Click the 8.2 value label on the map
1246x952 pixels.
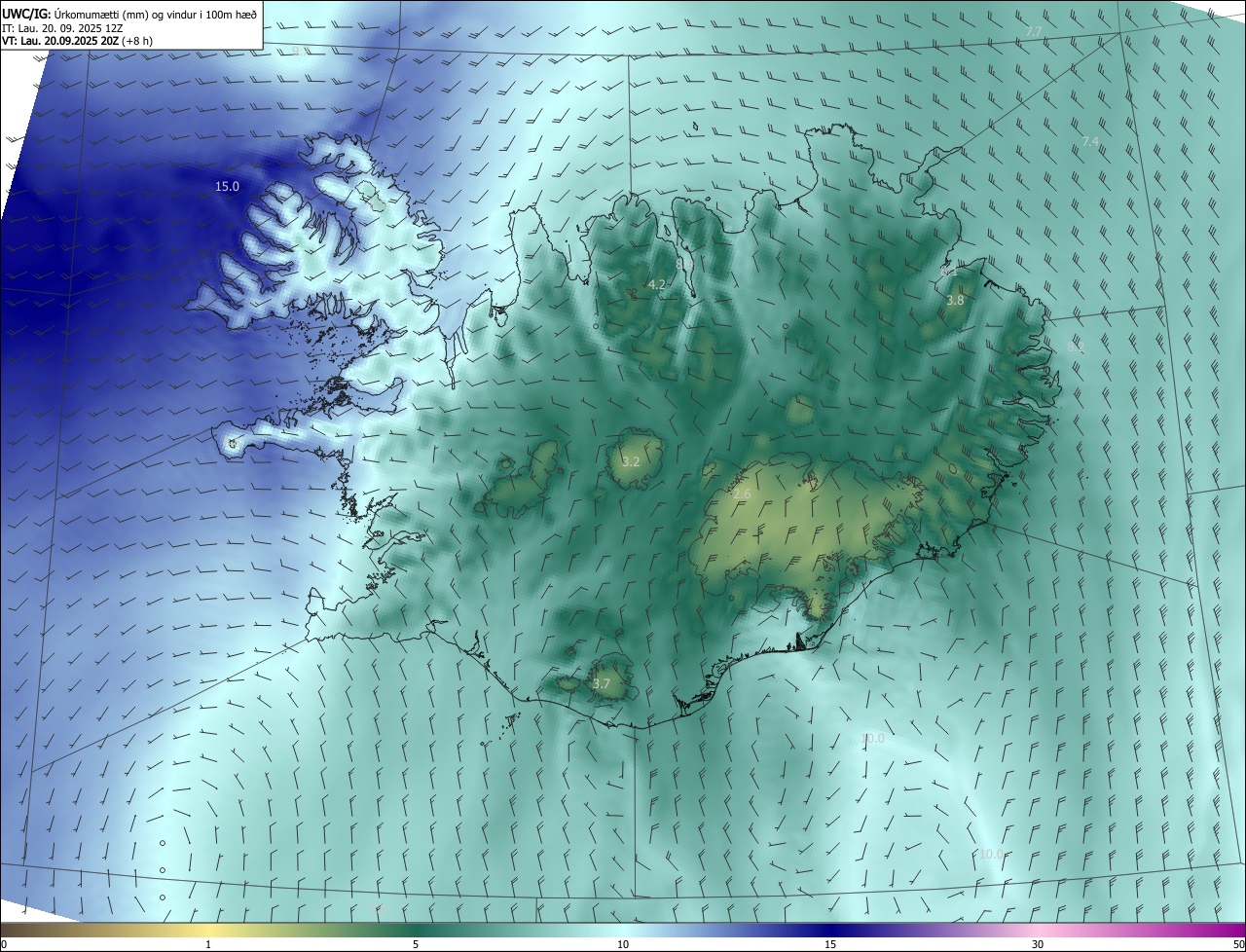(x=1076, y=347)
